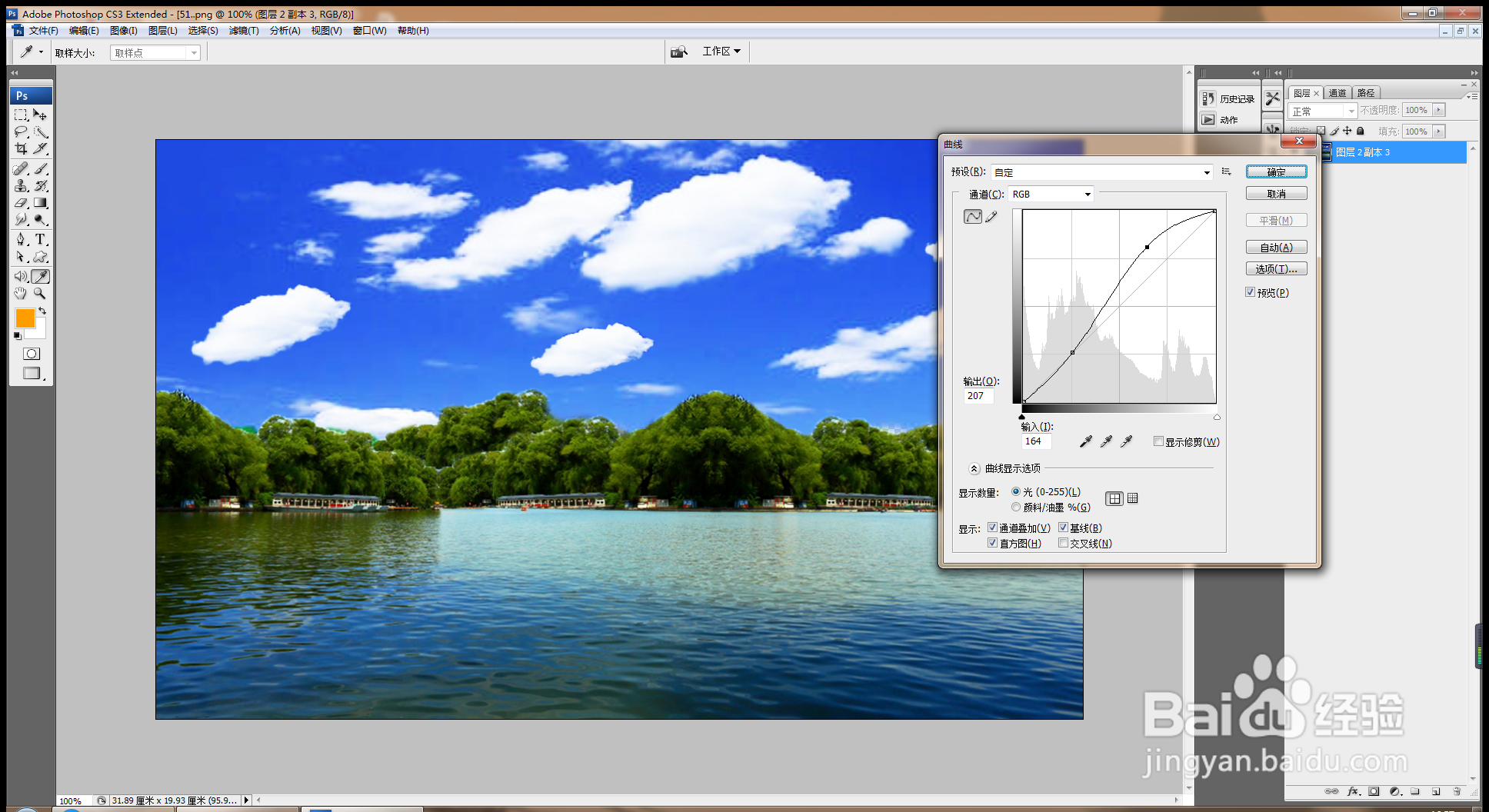The image size is (1489, 812).
Task: Select the Eraser tool
Action: click(x=21, y=203)
